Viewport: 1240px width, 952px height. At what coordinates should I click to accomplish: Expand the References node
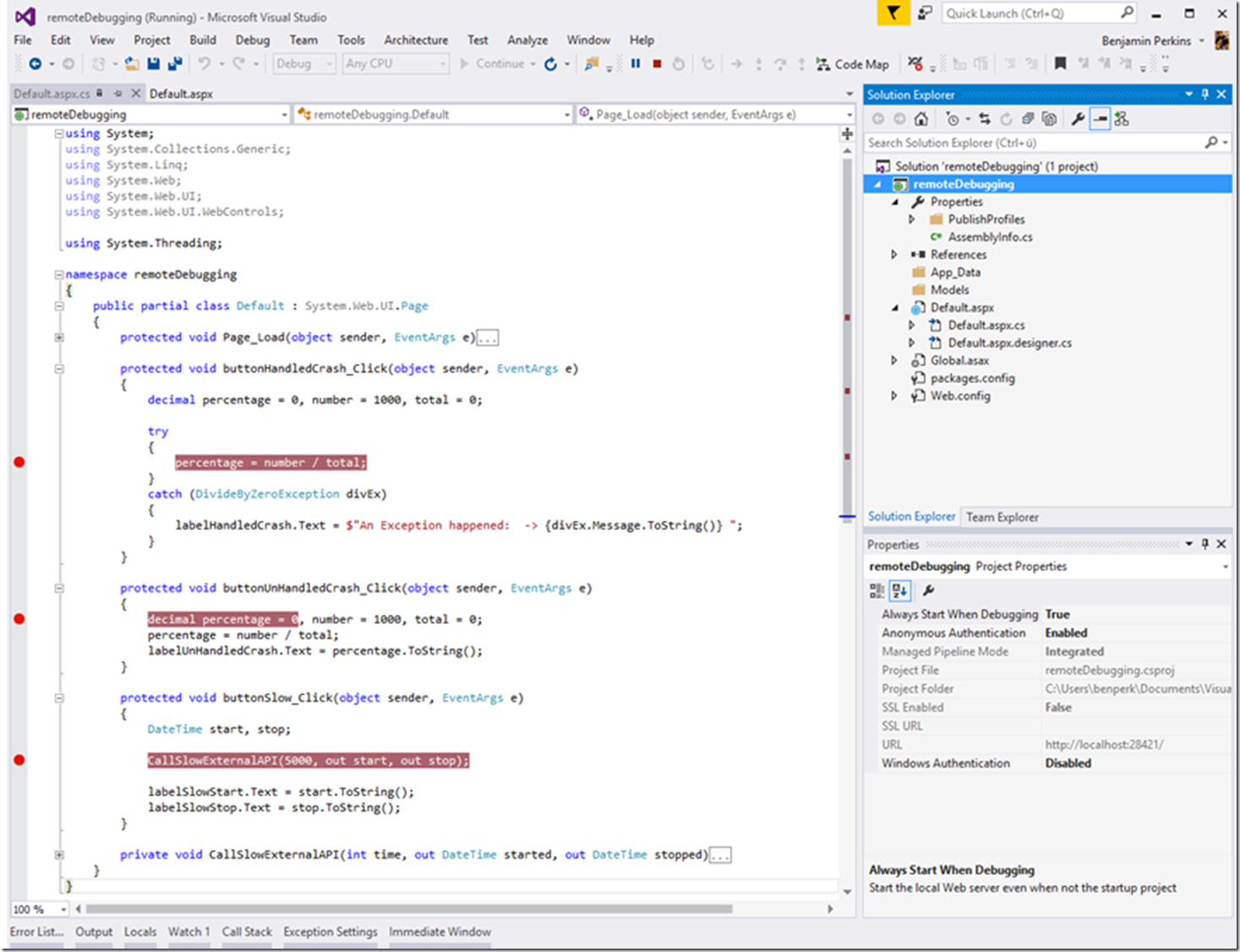894,254
